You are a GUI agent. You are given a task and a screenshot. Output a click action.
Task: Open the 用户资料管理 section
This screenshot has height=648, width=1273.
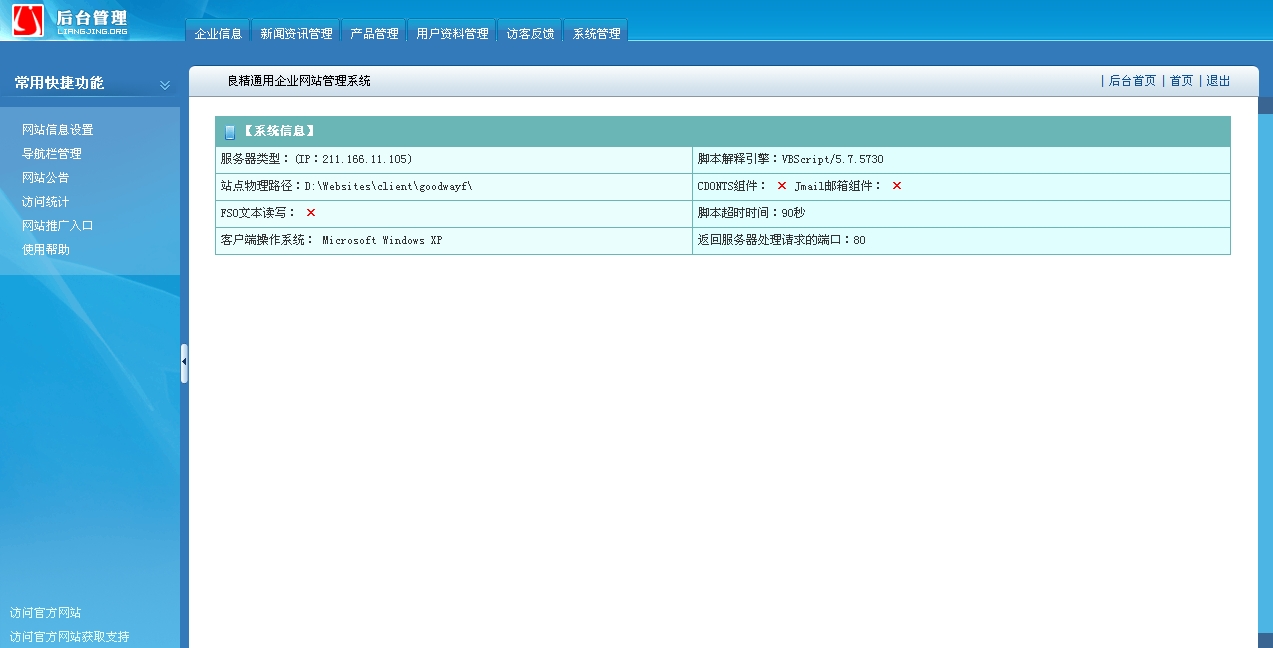tap(452, 31)
